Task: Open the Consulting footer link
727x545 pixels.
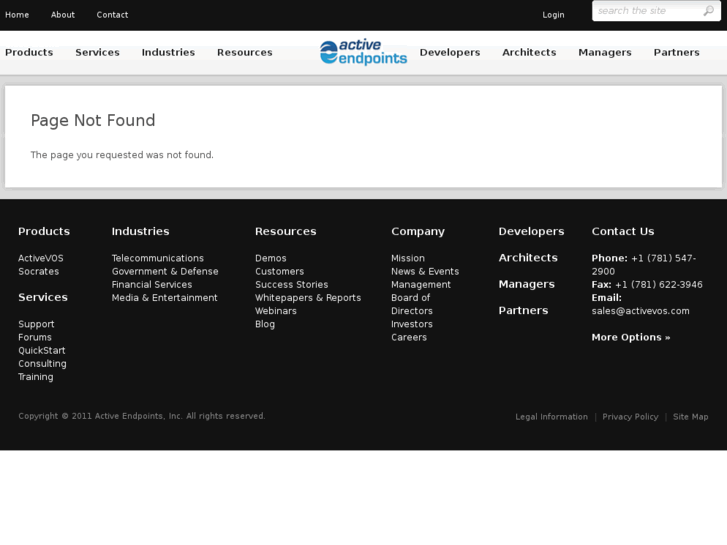Action: click(x=42, y=364)
